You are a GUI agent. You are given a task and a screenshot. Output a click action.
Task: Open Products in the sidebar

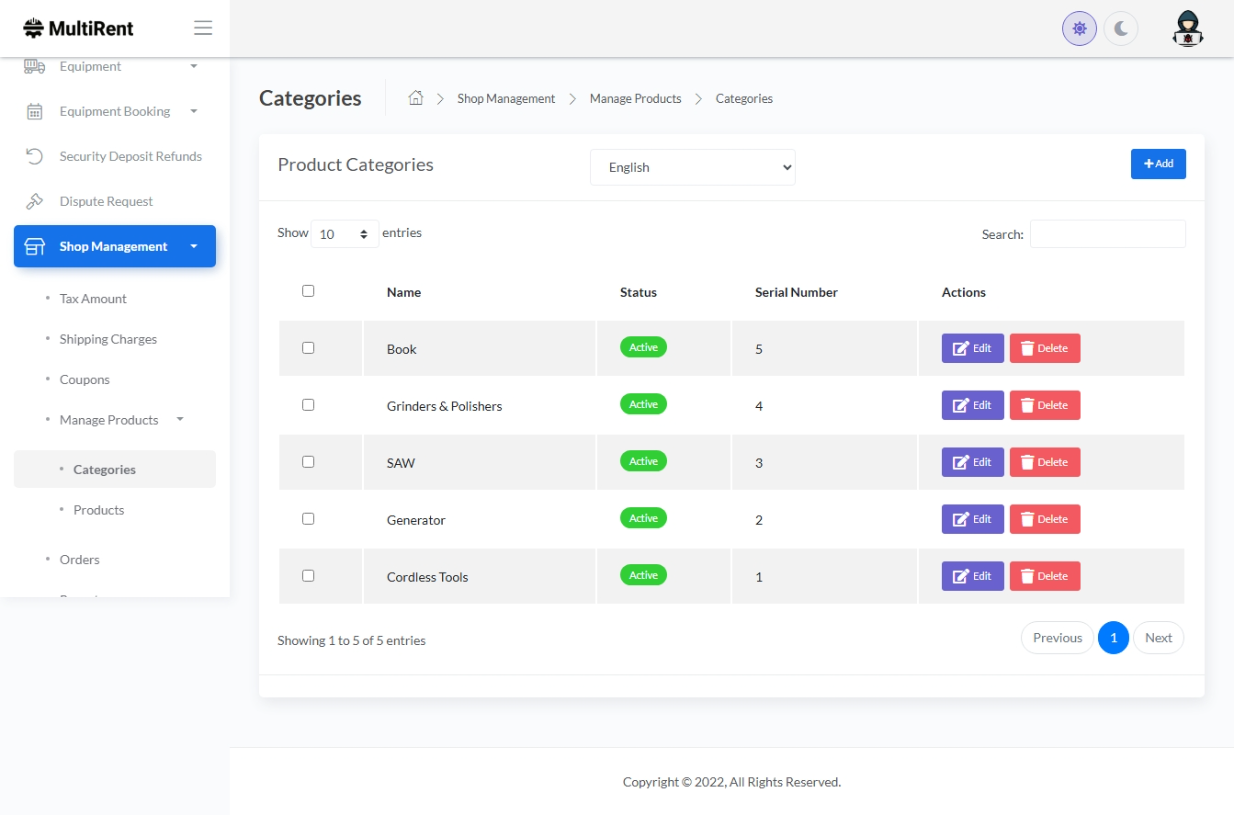99,510
